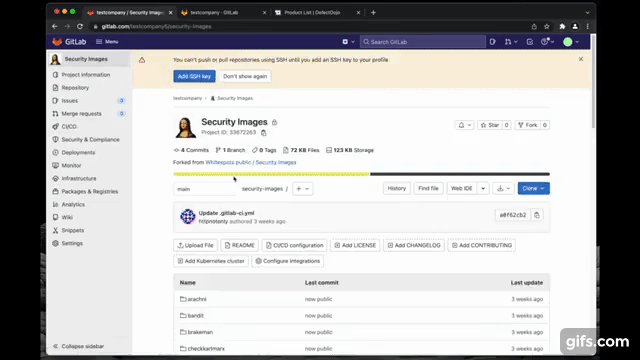Open Settings in the left sidebar

(72, 243)
